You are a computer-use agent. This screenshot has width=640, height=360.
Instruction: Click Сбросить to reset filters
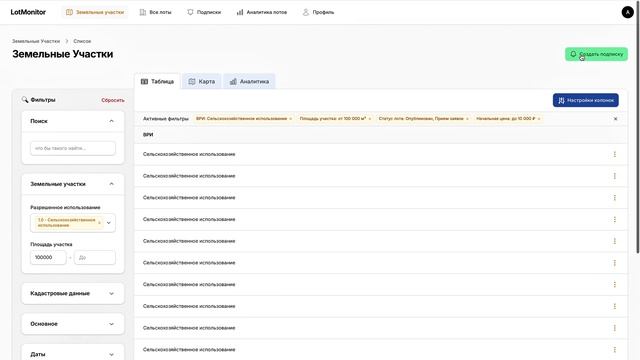pyautogui.click(x=113, y=100)
